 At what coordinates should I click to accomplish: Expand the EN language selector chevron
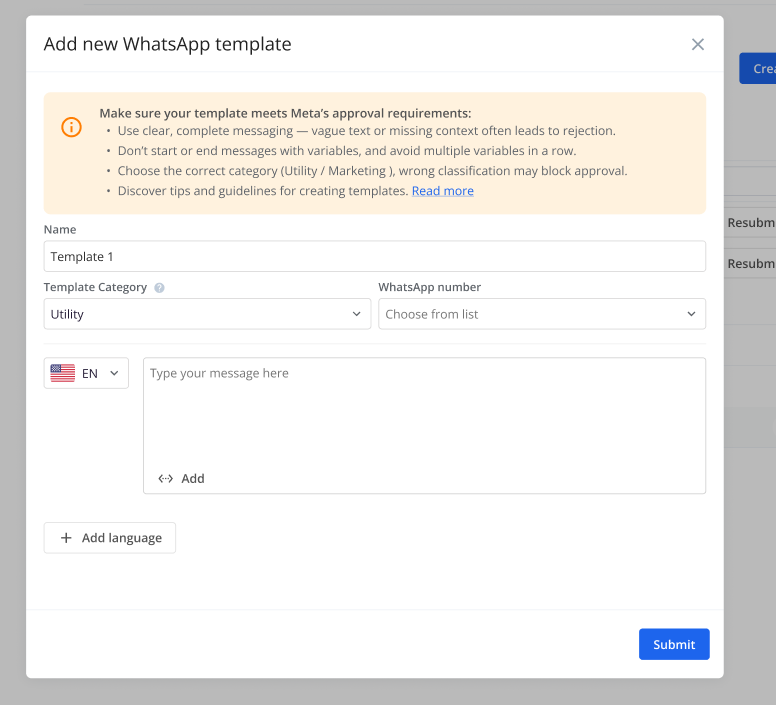point(114,373)
